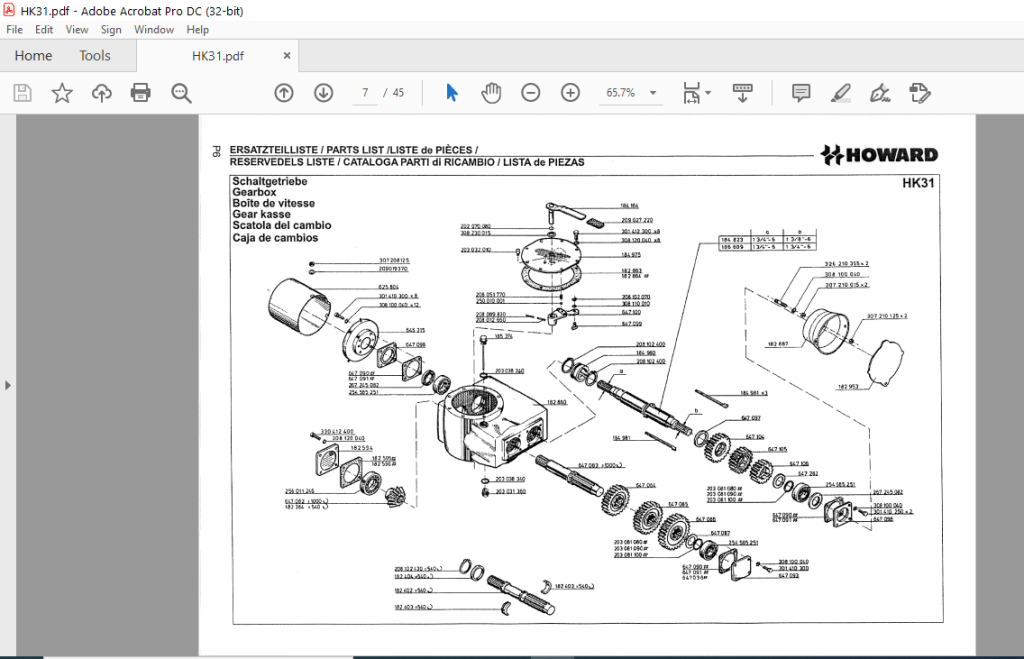
Task: Open the zoom level dropdown
Action: pyautogui.click(x=652, y=93)
